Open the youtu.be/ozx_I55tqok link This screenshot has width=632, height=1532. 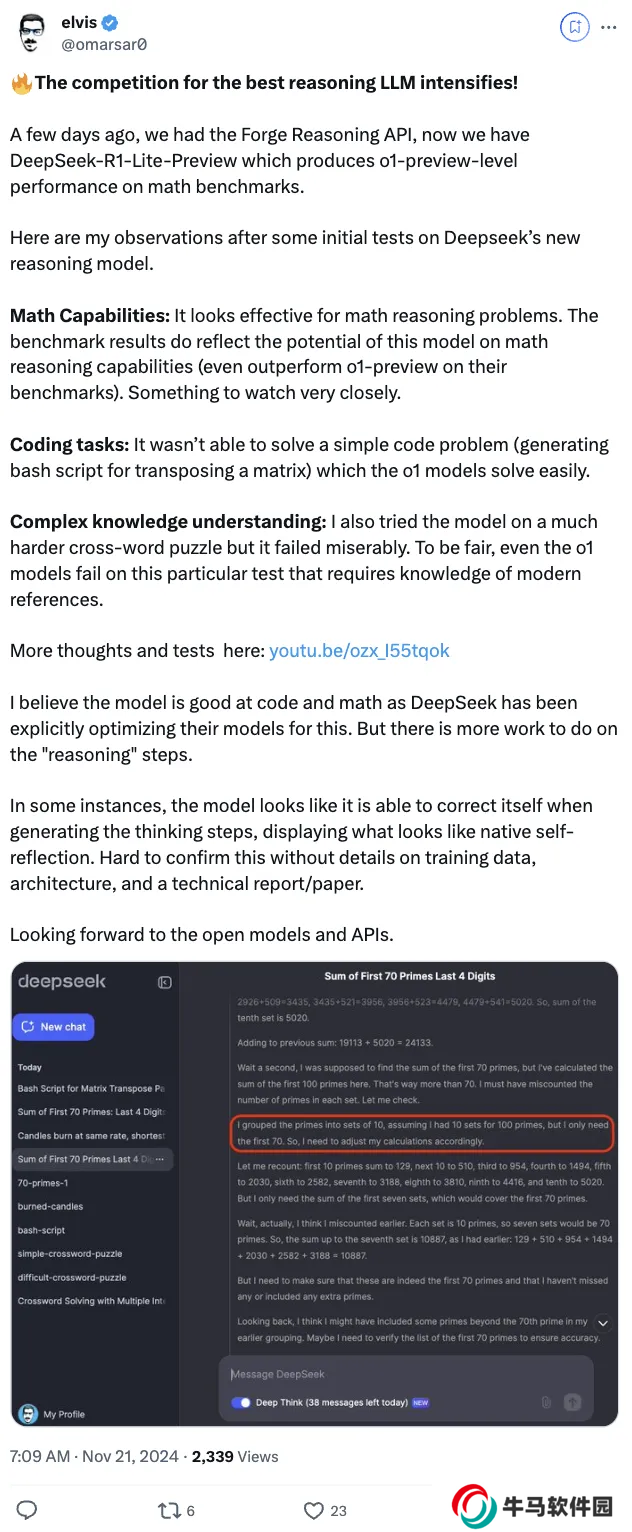(x=359, y=650)
